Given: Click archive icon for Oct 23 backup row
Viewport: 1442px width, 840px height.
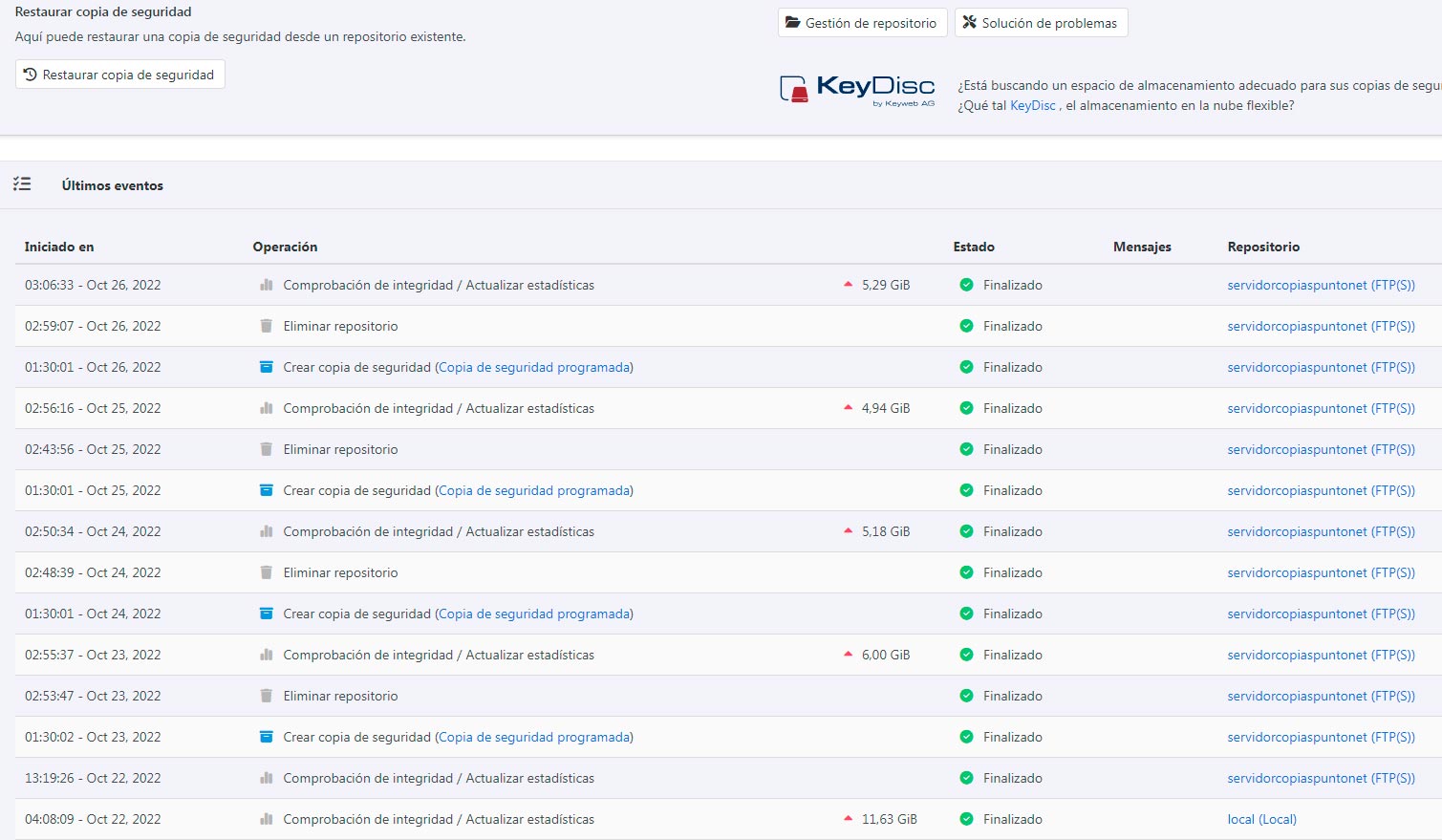Looking at the screenshot, I should click(267, 737).
